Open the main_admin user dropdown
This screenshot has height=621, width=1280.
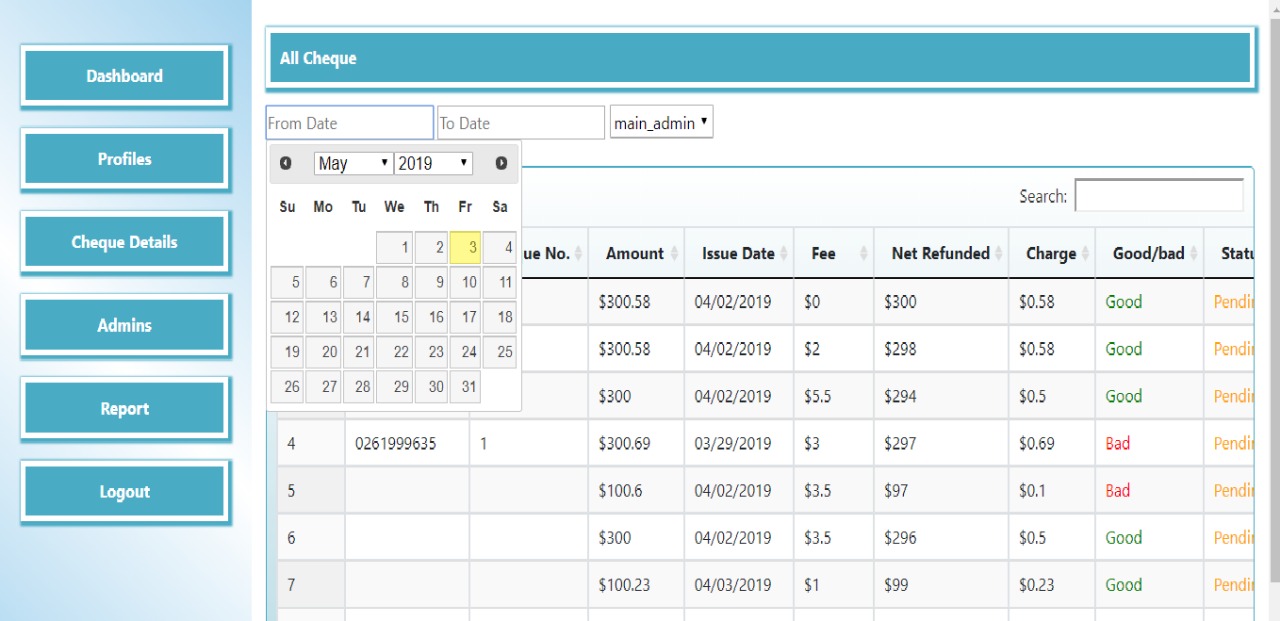(x=661, y=123)
